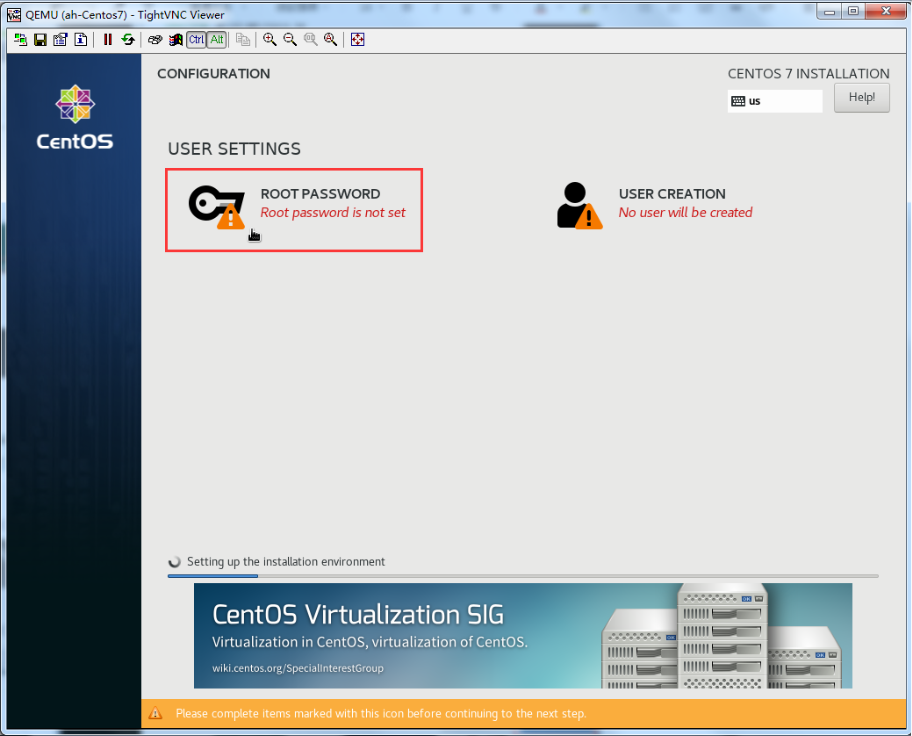Click the Zoom Out magnifier icon

[x=290, y=40]
